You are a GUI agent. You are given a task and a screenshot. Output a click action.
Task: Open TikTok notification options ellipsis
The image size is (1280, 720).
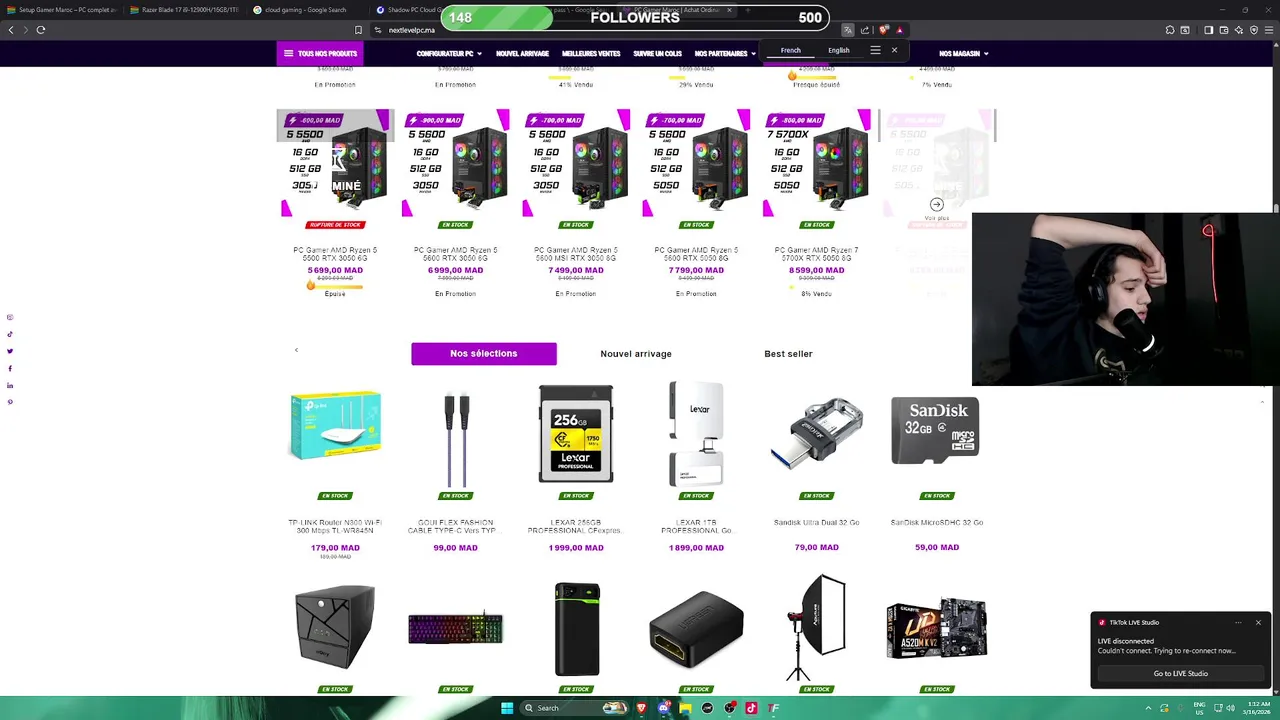point(1238,623)
